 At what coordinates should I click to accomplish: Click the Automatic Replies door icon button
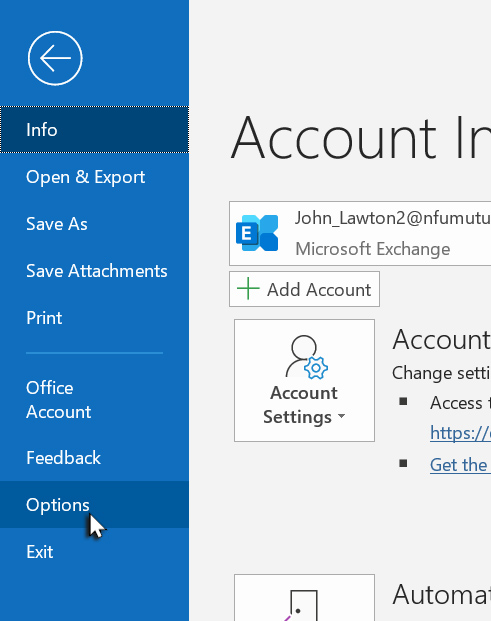click(x=304, y=598)
